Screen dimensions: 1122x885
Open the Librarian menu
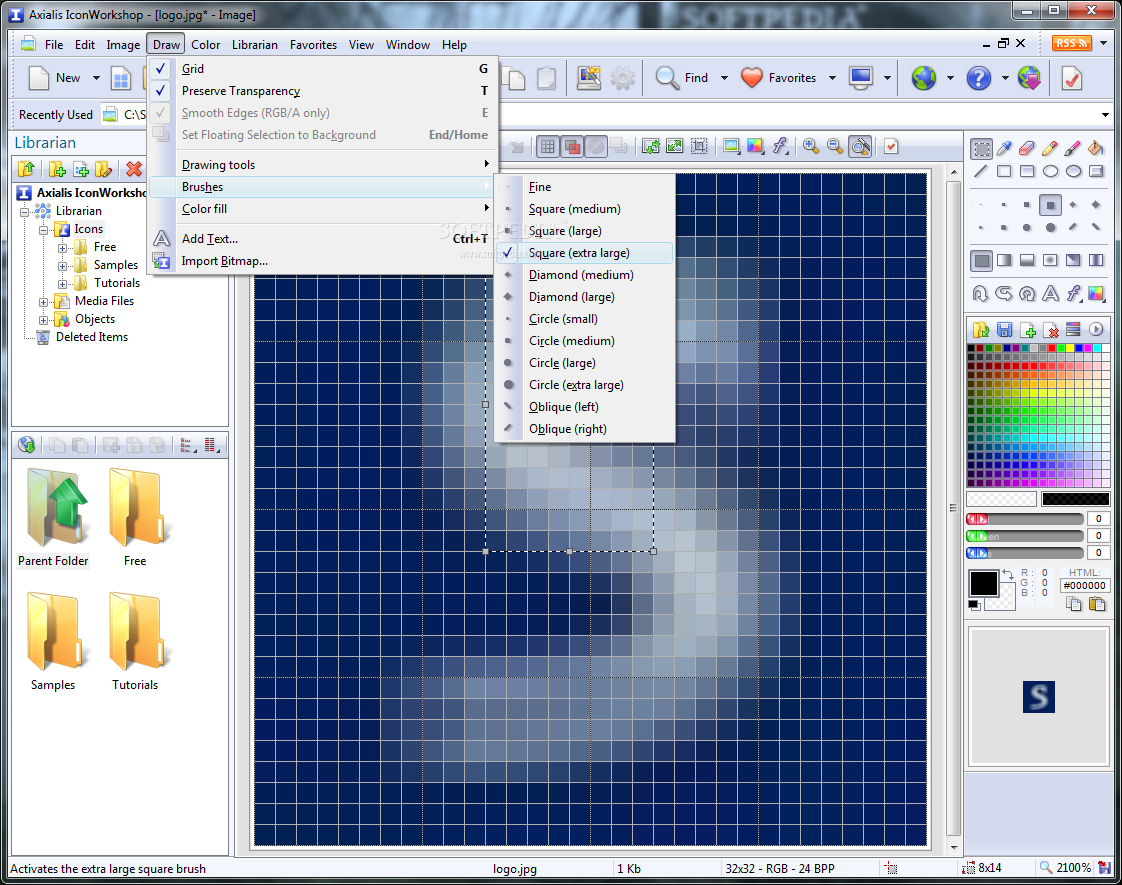[255, 44]
